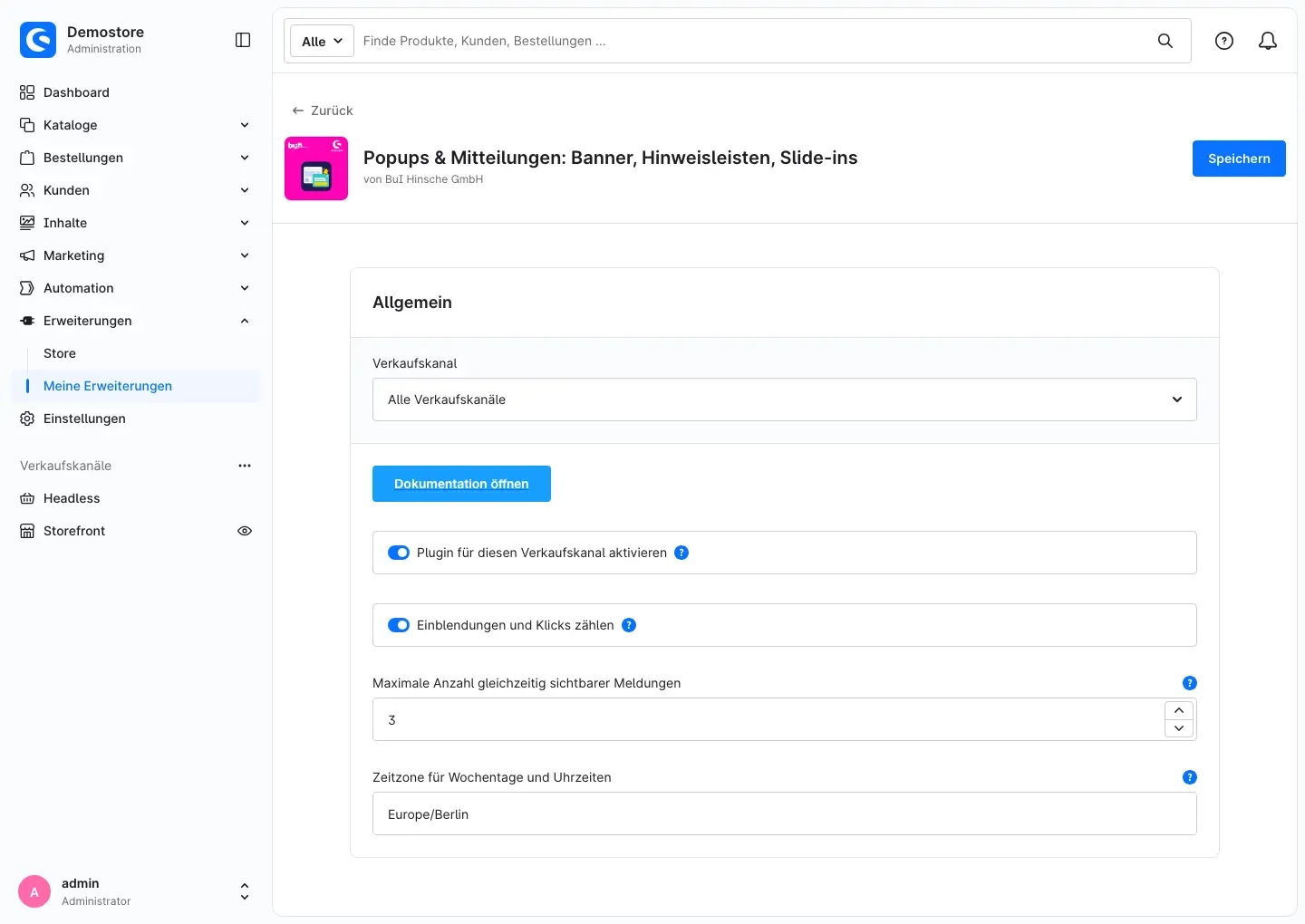
Task: Open the Verkaufskanal select dropdown
Action: click(785, 399)
